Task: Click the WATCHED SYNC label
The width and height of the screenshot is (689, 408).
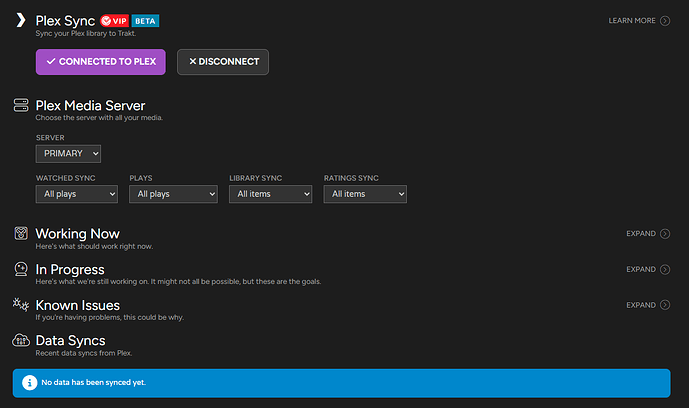Action: pyautogui.click(x=65, y=178)
